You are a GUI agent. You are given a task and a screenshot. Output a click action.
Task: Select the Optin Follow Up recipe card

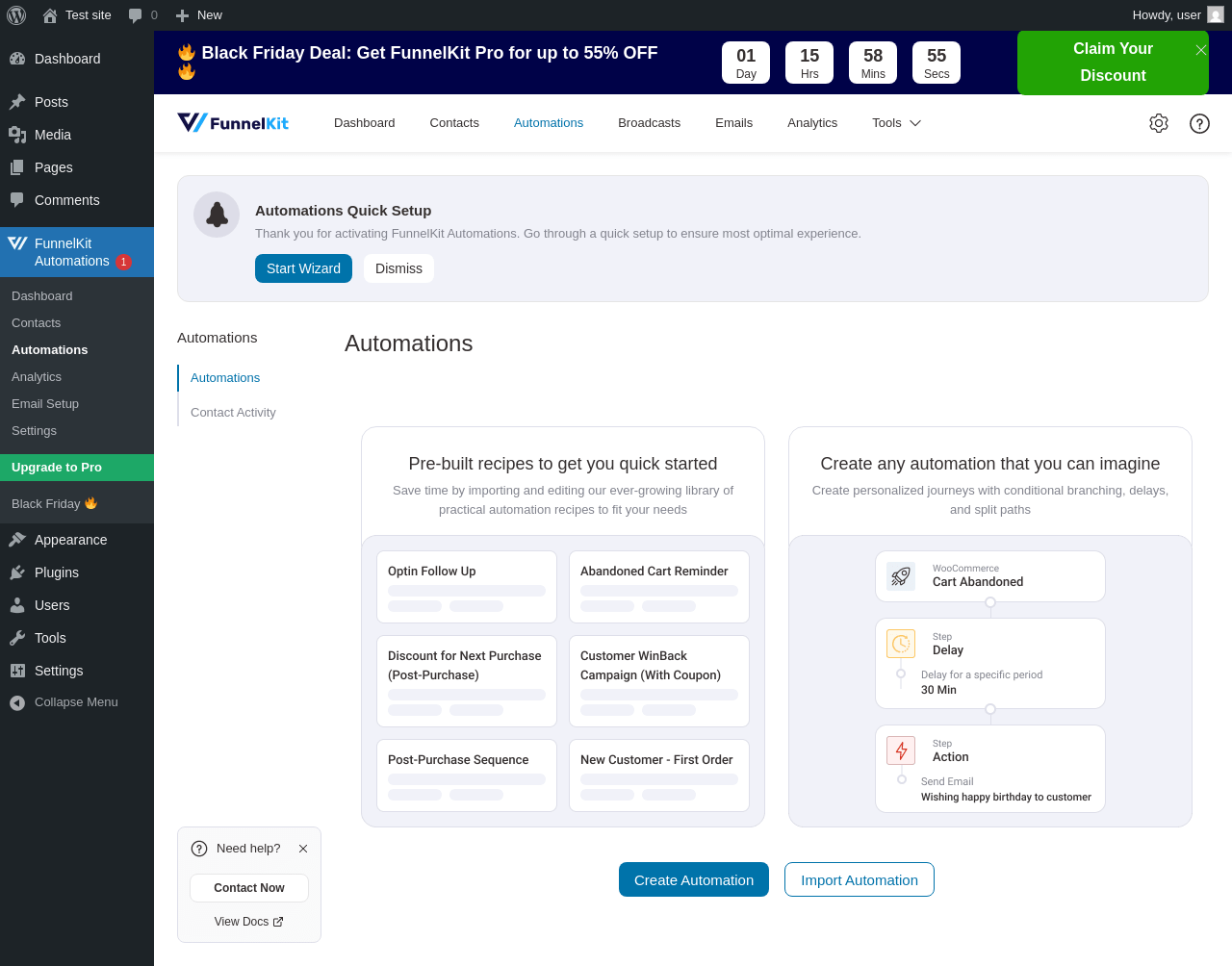click(x=467, y=587)
